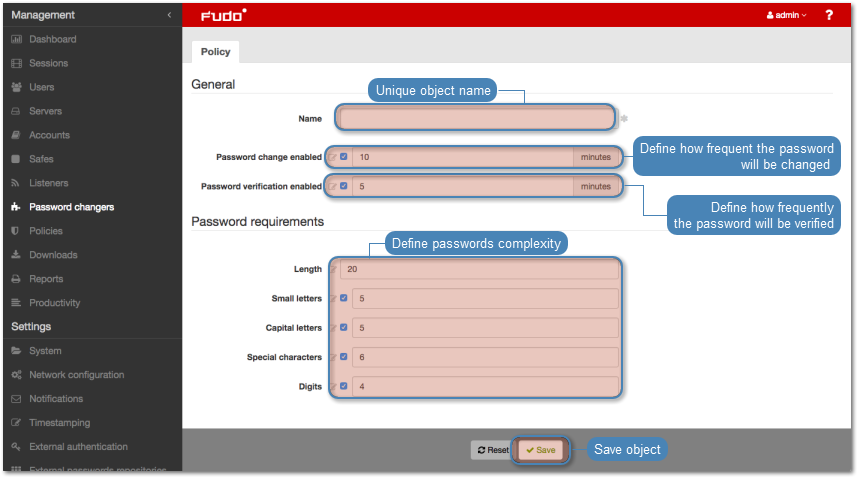
Task: Click the Special characters count field
Action: click(x=485, y=357)
